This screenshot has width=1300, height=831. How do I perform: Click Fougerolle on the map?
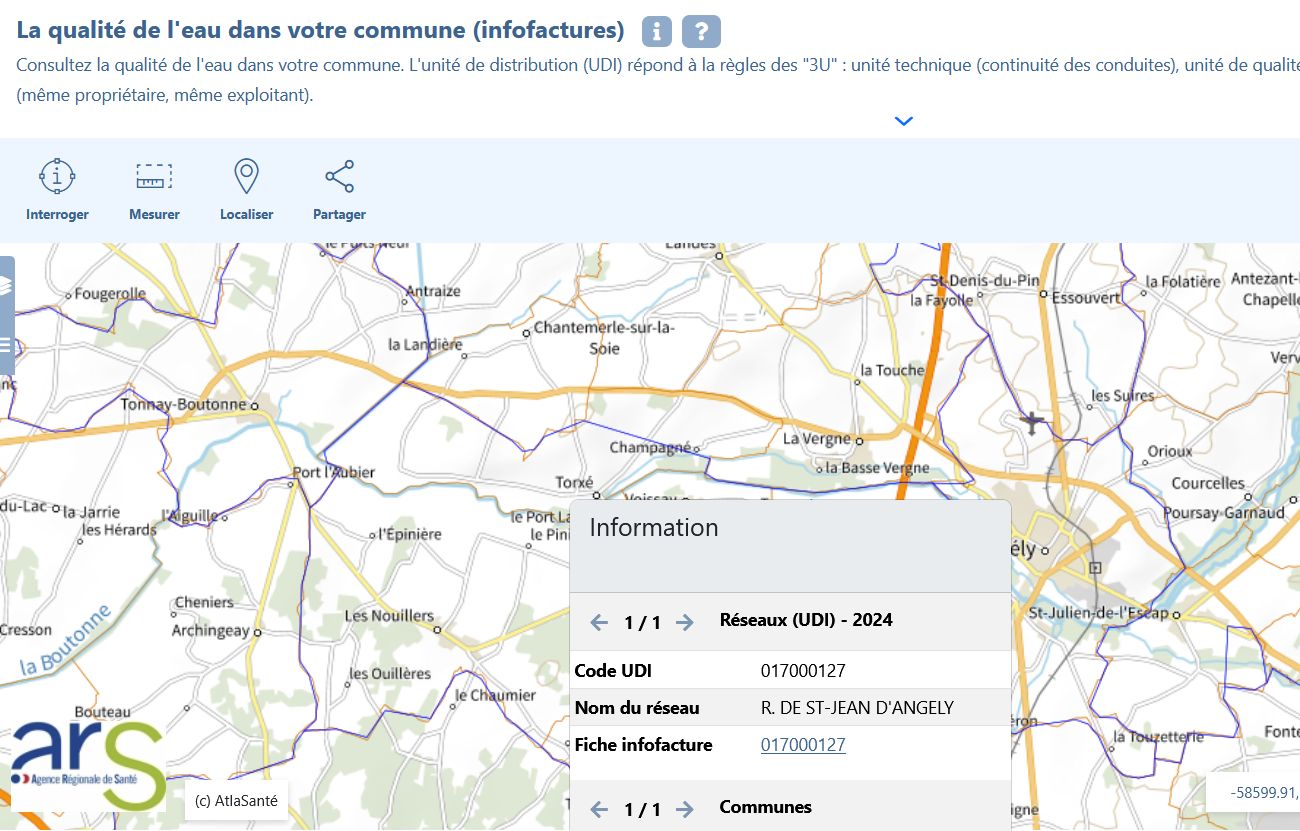click(x=110, y=294)
